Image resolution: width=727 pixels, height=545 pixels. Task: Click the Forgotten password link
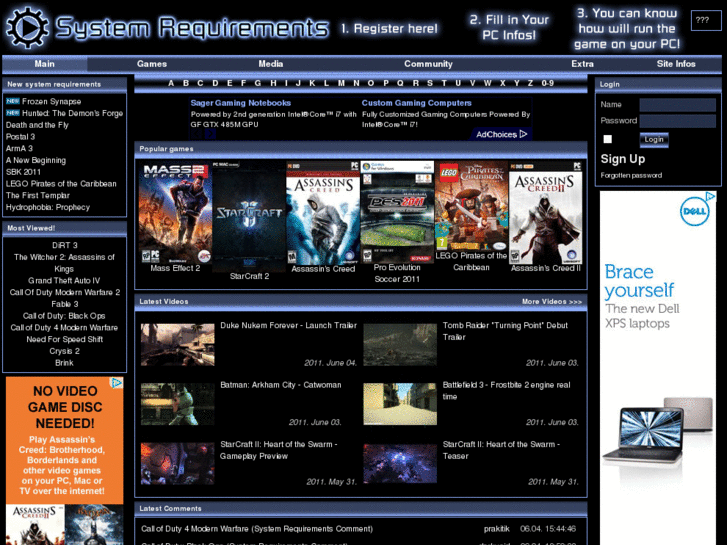(x=631, y=175)
